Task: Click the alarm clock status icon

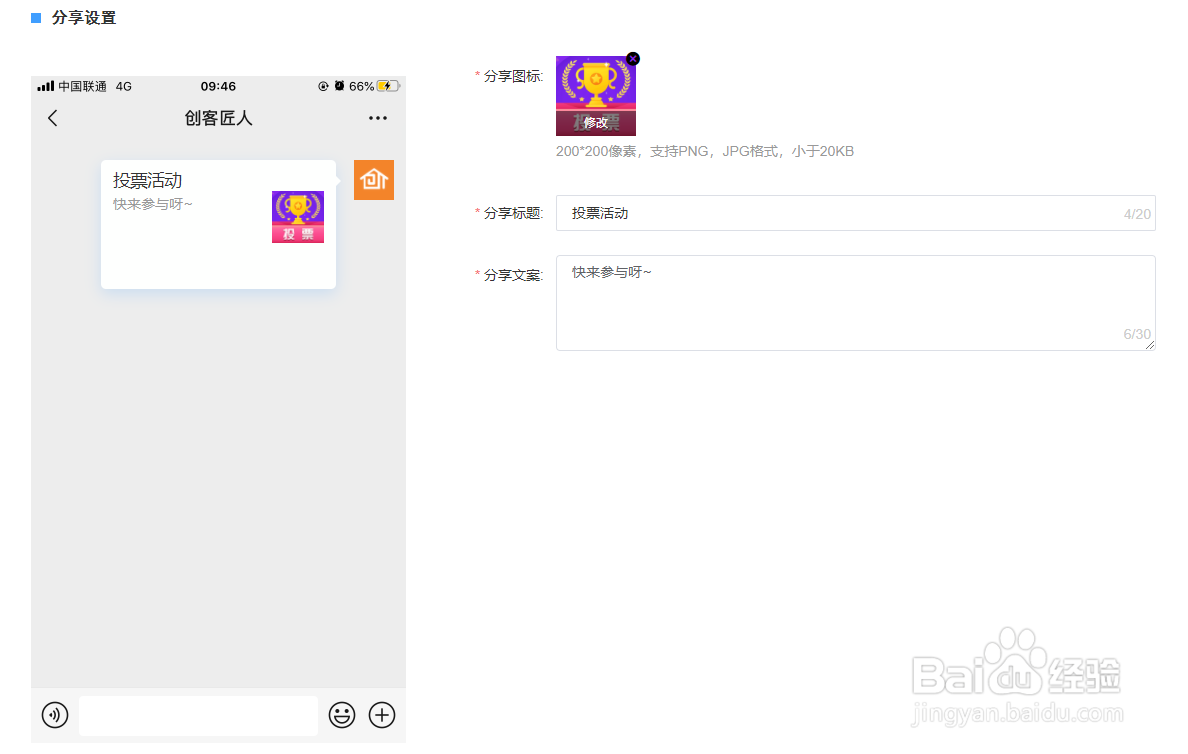Action: (339, 86)
